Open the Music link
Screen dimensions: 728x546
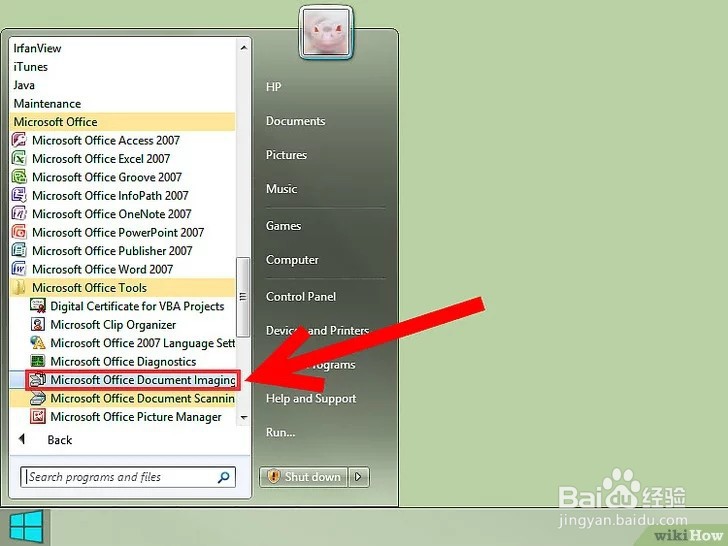pyautogui.click(x=281, y=189)
